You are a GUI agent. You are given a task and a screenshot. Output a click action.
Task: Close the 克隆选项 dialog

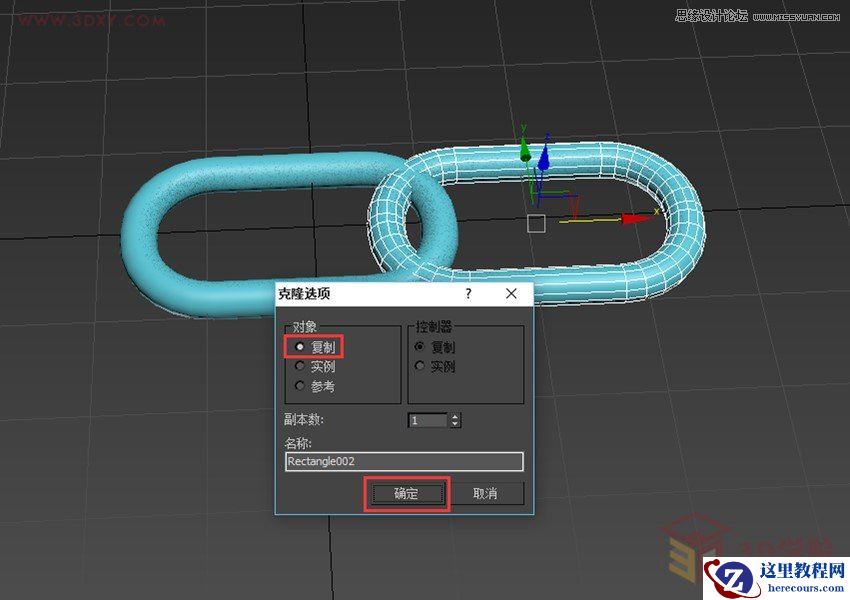pyautogui.click(x=512, y=294)
